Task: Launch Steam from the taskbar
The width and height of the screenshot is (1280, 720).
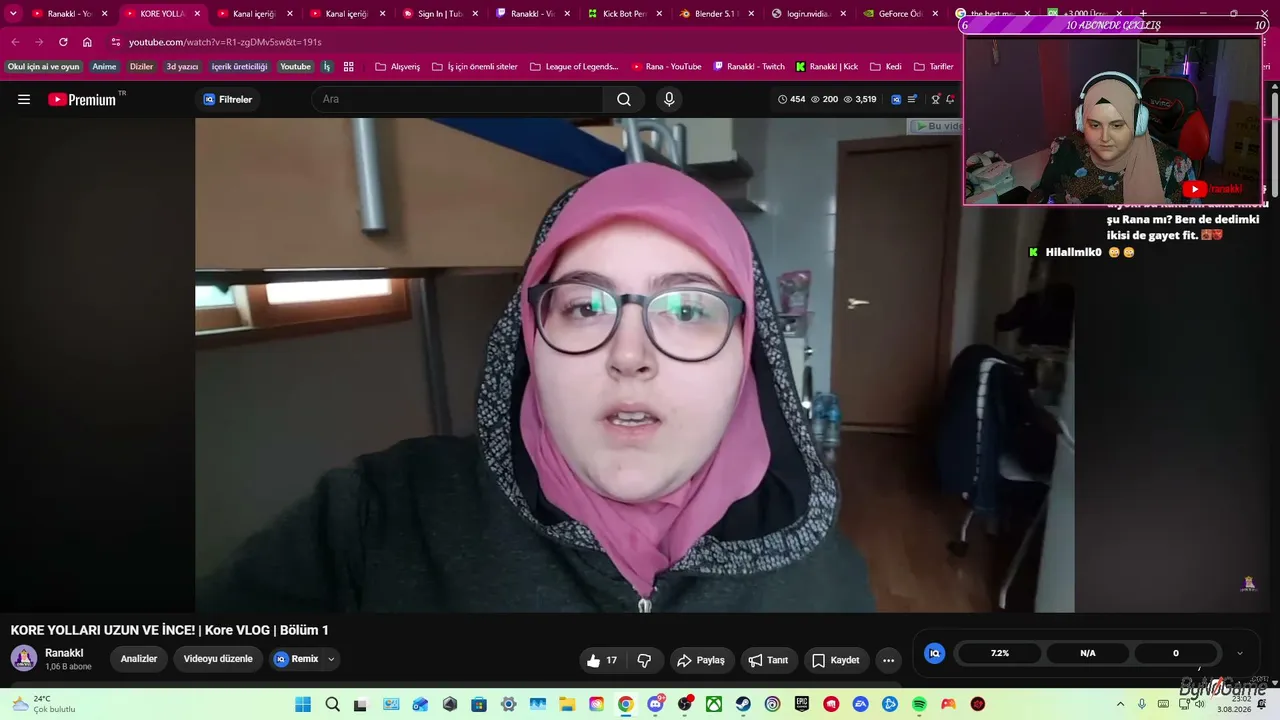Action: (x=743, y=704)
